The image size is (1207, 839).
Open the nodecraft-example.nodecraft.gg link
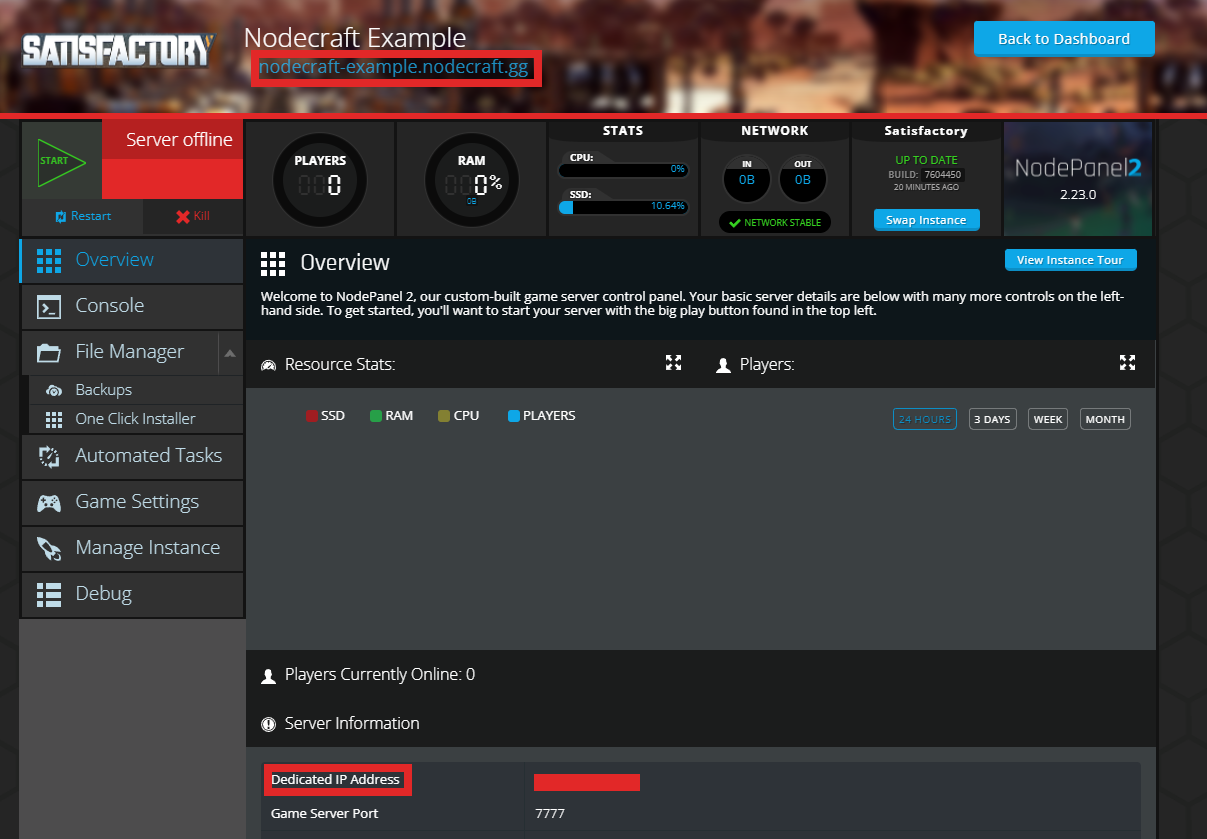[393, 68]
